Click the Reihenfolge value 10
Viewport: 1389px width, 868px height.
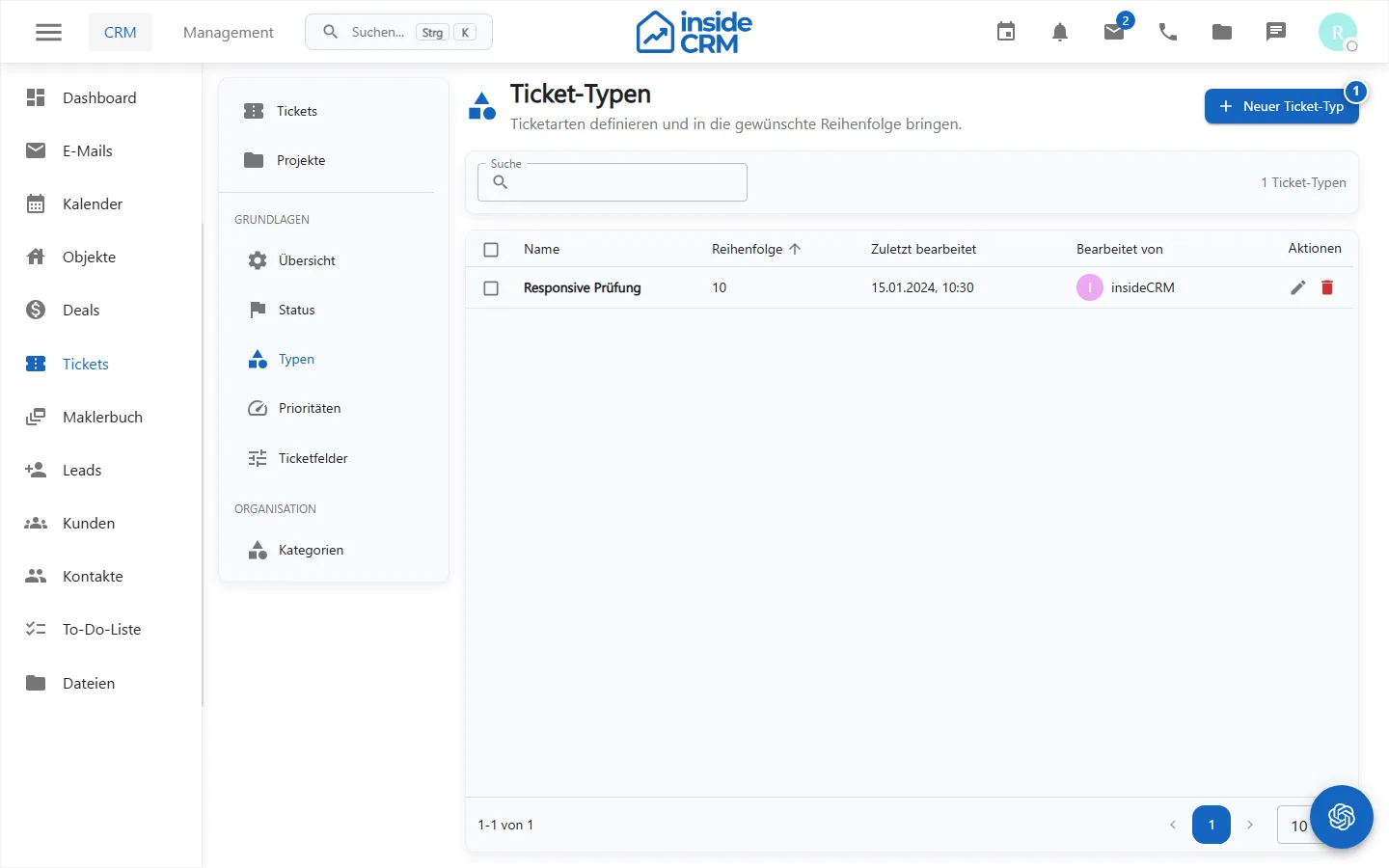click(x=719, y=287)
